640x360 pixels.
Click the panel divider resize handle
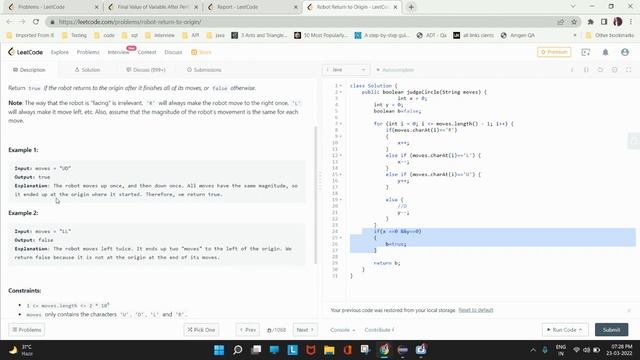(x=320, y=180)
